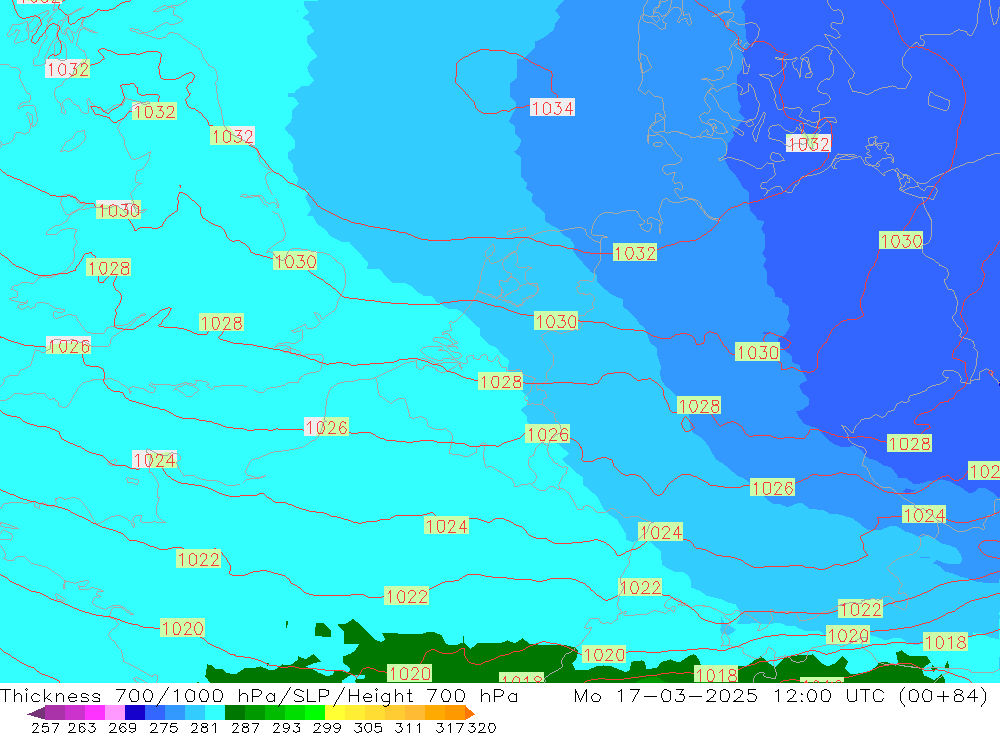Click legend value 299
Image resolution: width=1000 pixels, height=733 pixels.
coord(327,727)
